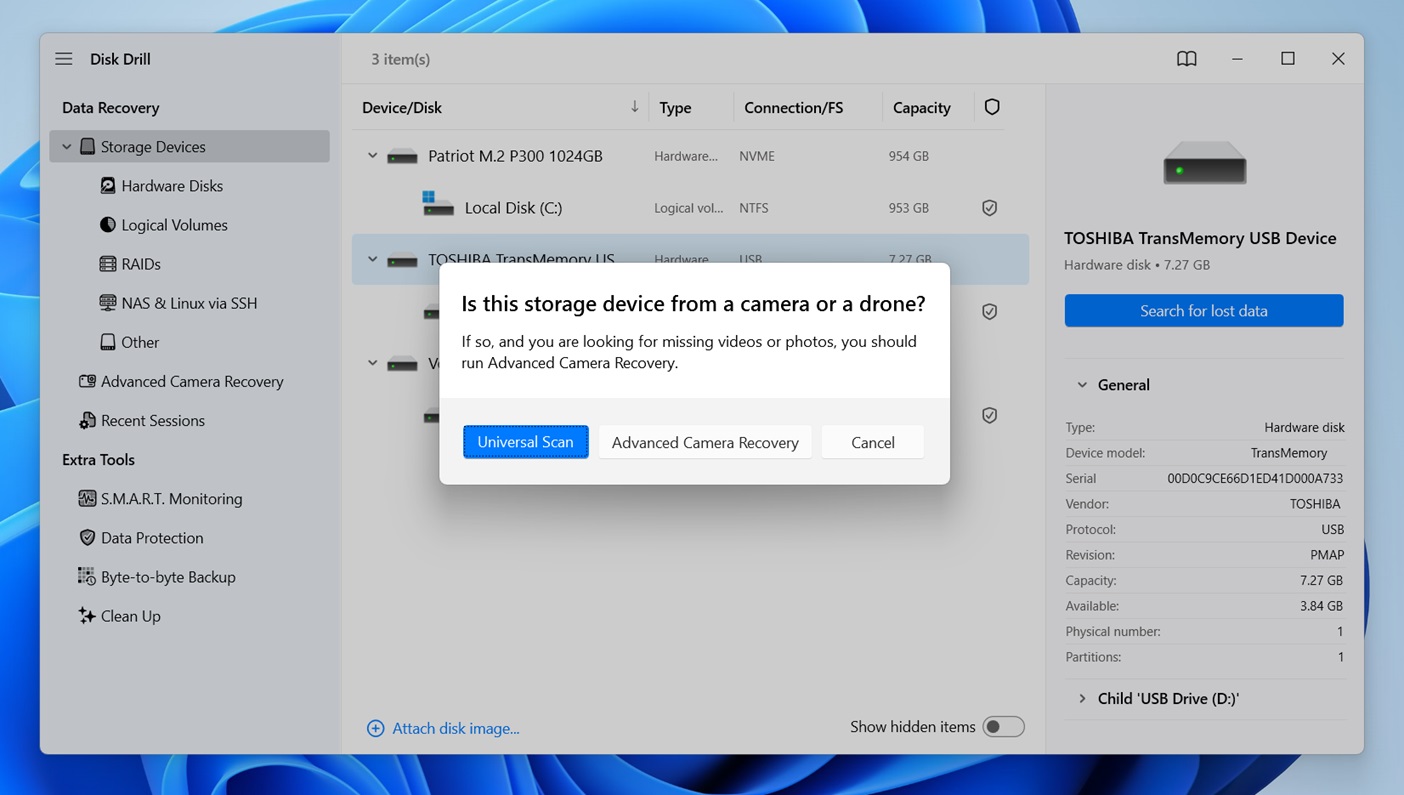Screen dimensions: 1404x795
Task: Click the Advanced Camera Recovery sidebar icon
Action: click(87, 381)
